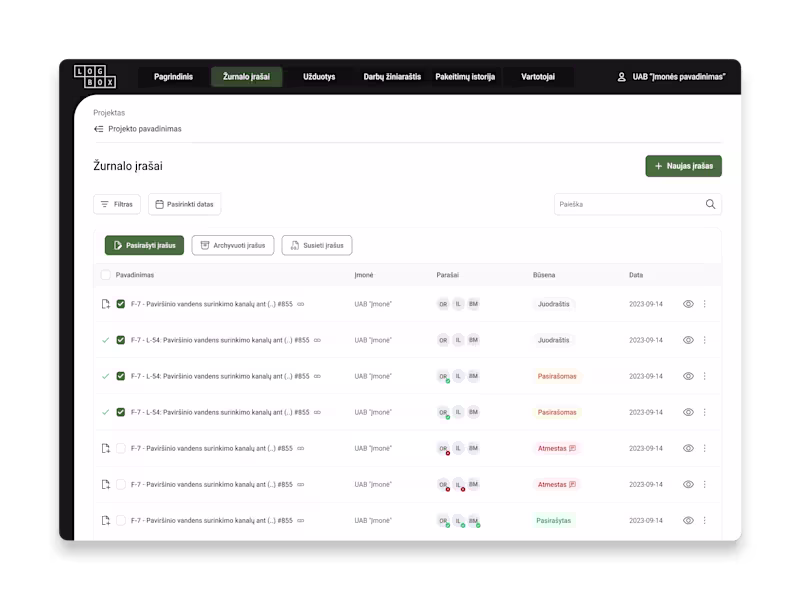Switch to the Užduotys tab
This screenshot has width=800, height=600.
tap(319, 77)
